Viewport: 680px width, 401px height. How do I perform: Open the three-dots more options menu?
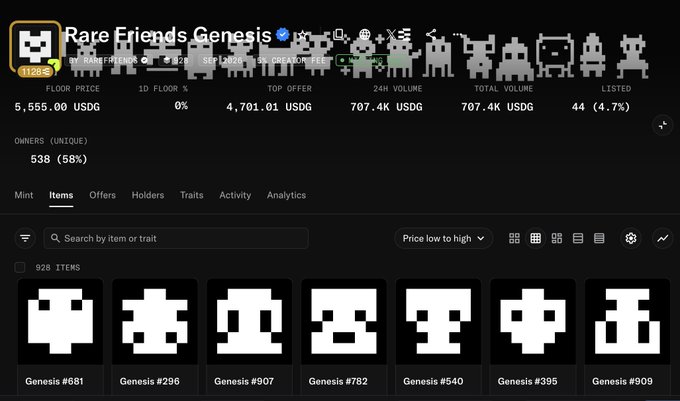pyautogui.click(x=458, y=34)
